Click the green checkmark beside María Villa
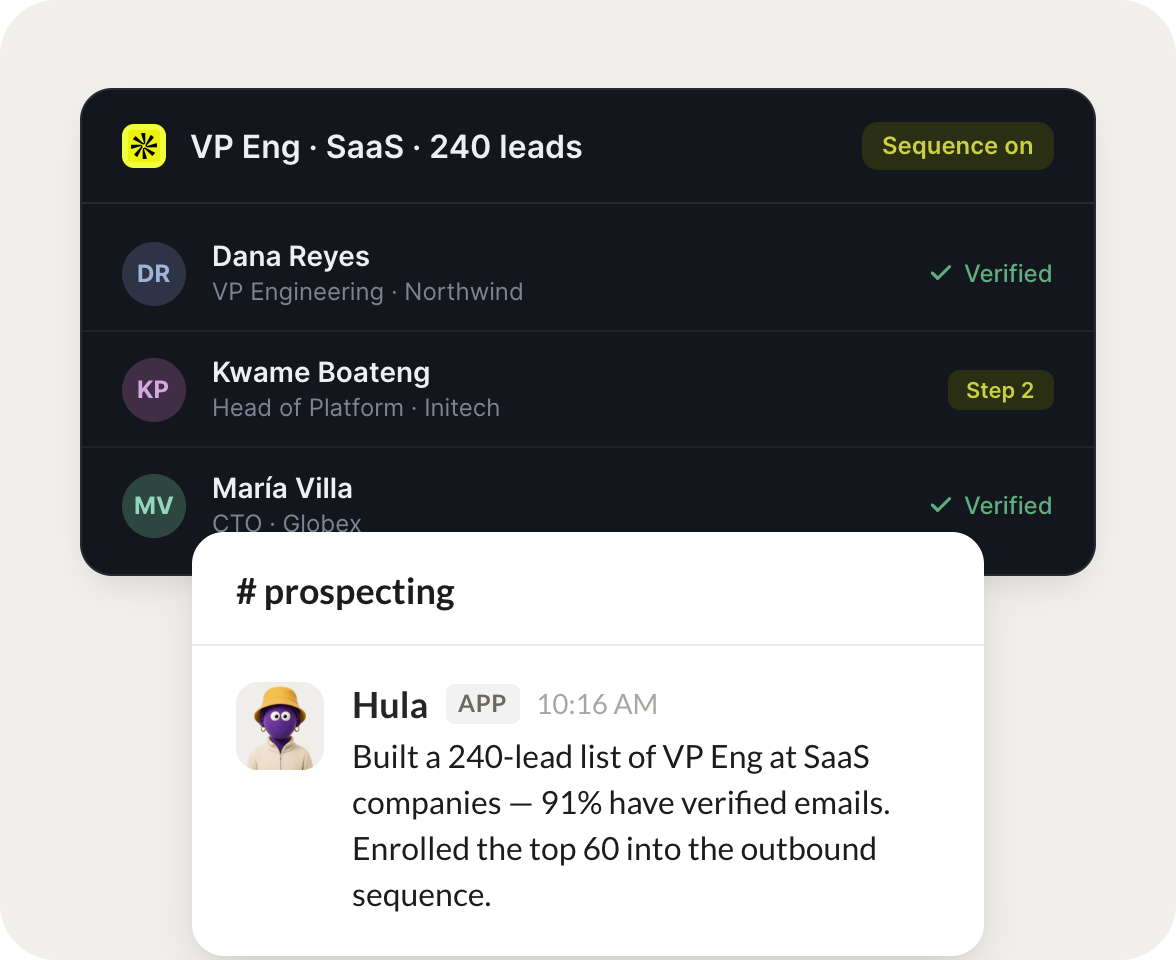This screenshot has height=960, width=1176. (940, 505)
